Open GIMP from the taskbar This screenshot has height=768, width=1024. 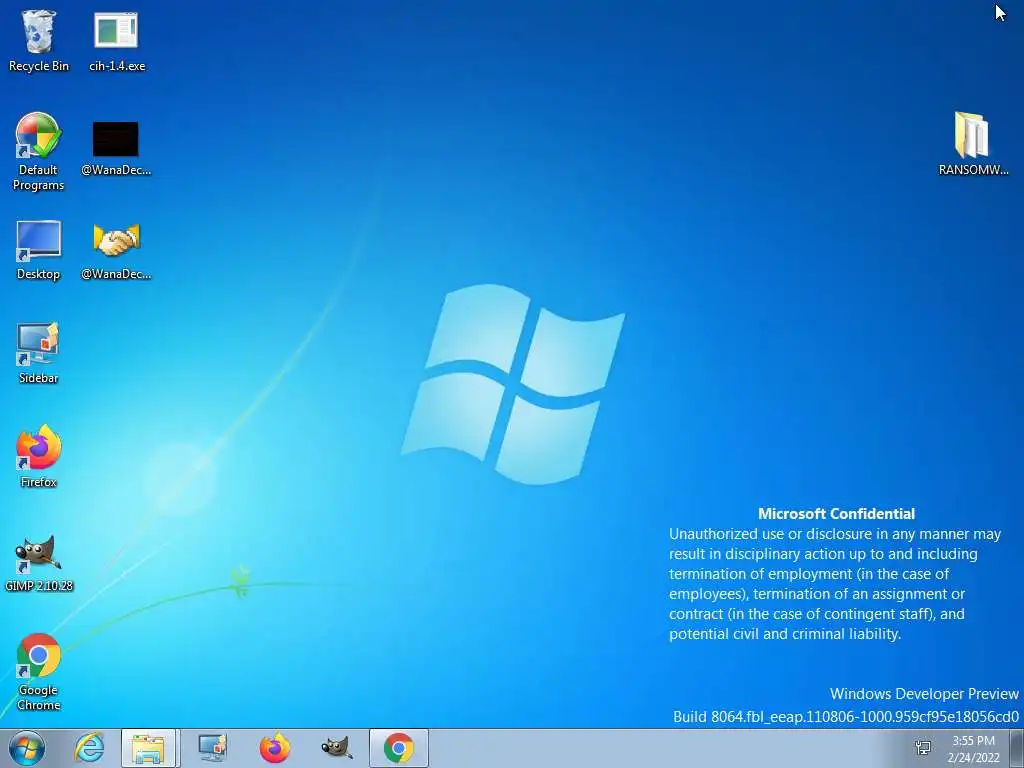click(337, 748)
